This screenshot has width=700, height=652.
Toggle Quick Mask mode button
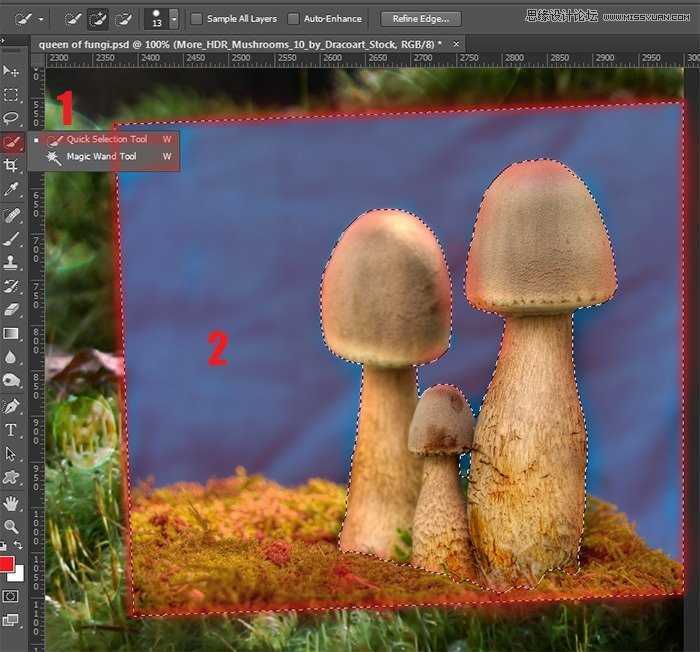point(11,595)
